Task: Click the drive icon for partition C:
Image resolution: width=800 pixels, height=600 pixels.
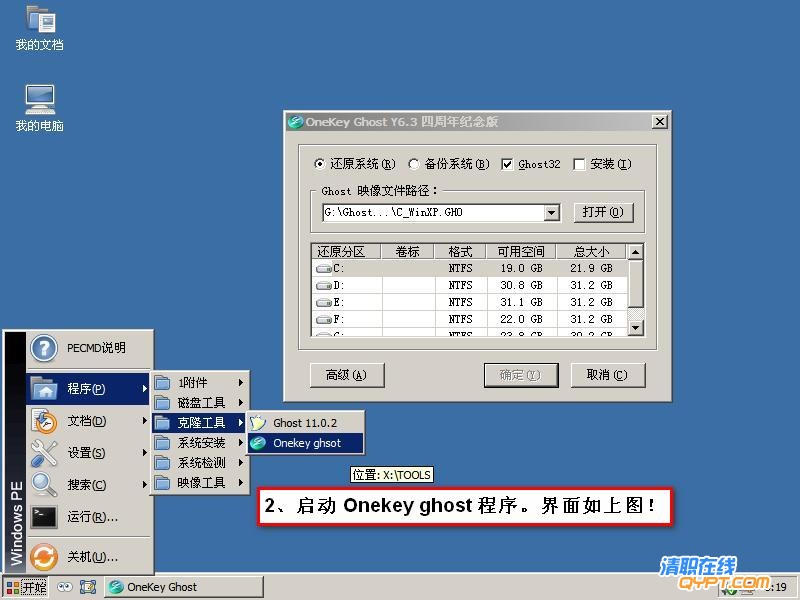Action: tap(323, 268)
